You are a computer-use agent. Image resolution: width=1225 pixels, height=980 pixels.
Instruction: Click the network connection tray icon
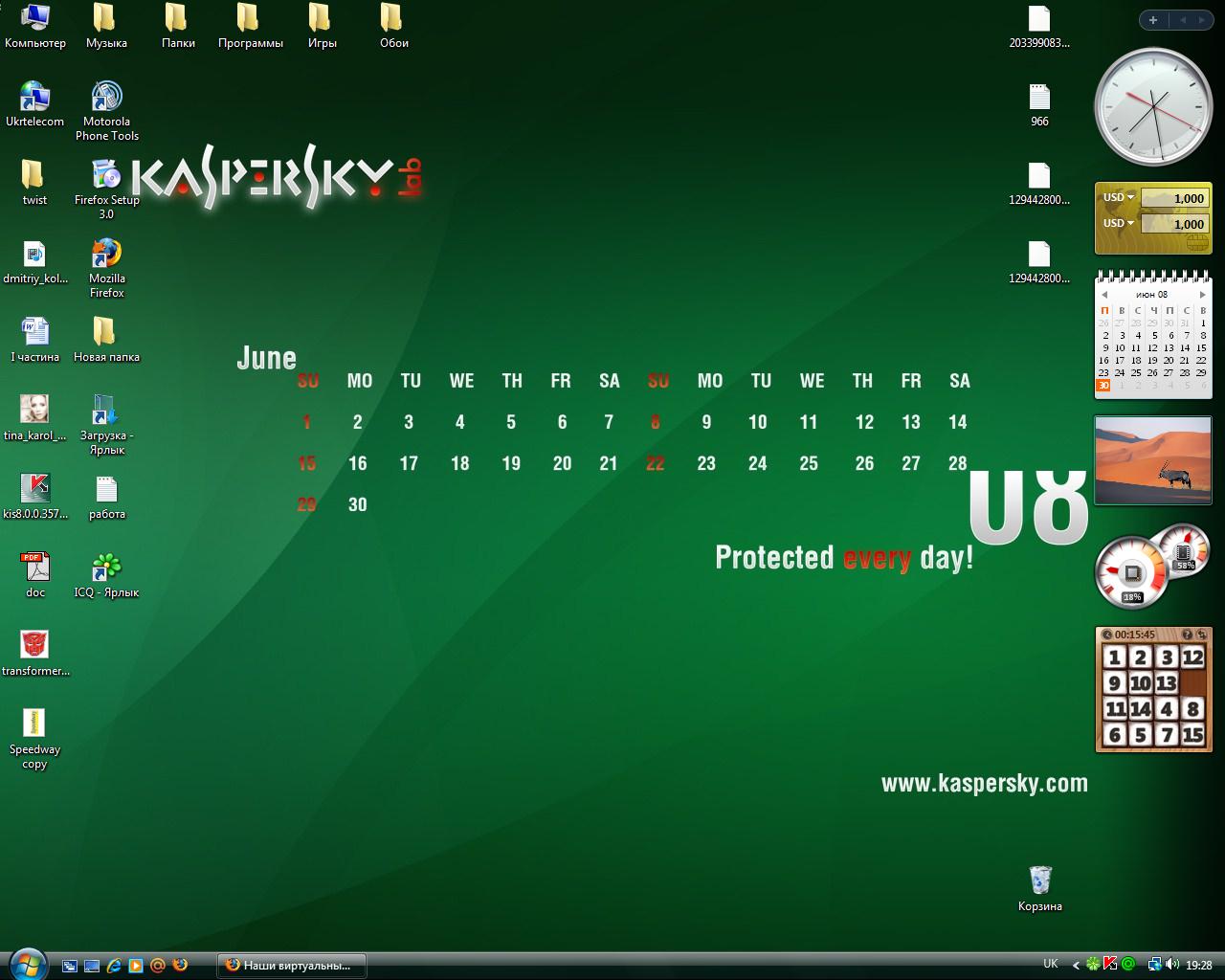(1155, 965)
